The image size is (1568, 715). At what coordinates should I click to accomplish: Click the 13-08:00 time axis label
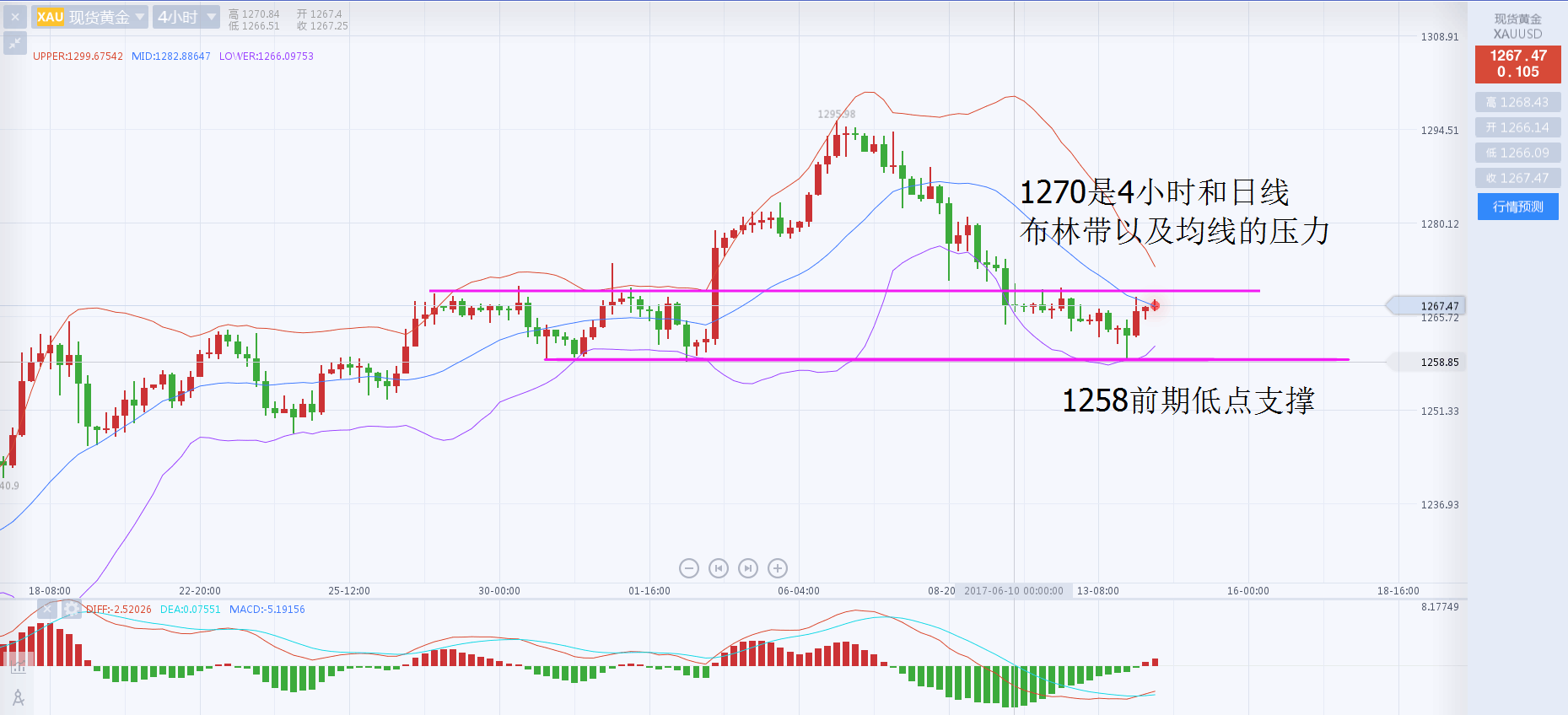pyautogui.click(x=1098, y=591)
